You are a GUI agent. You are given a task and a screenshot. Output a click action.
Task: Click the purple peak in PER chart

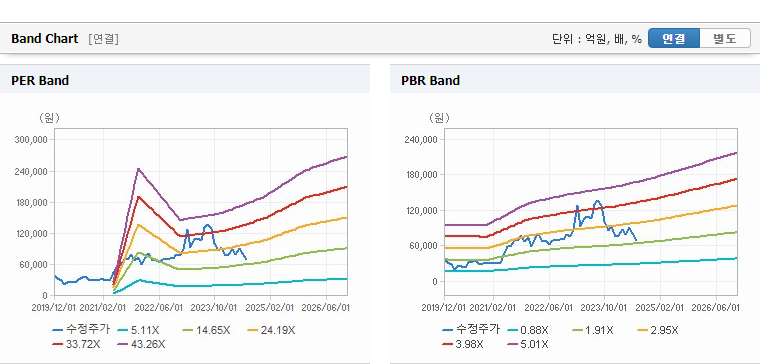point(138,169)
